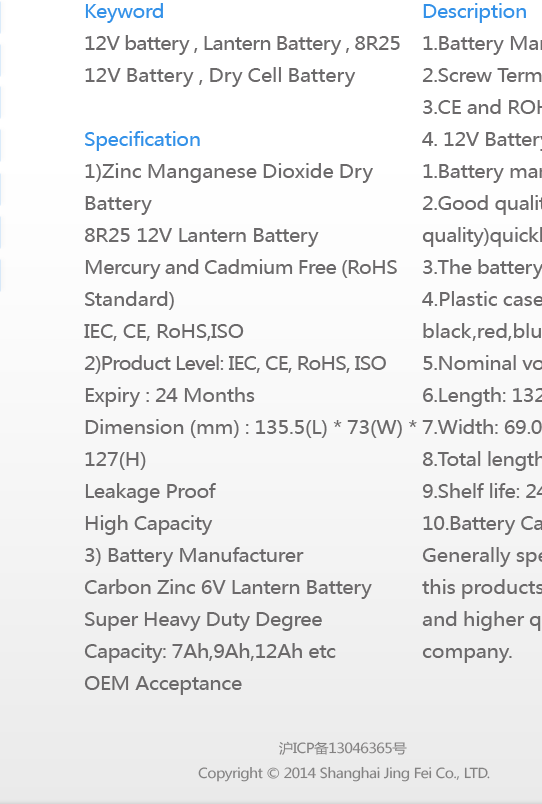Click the Copyright 2014 Shanghai Jing Fei text
The height and width of the screenshot is (804, 542).
pyautogui.click(x=344, y=773)
